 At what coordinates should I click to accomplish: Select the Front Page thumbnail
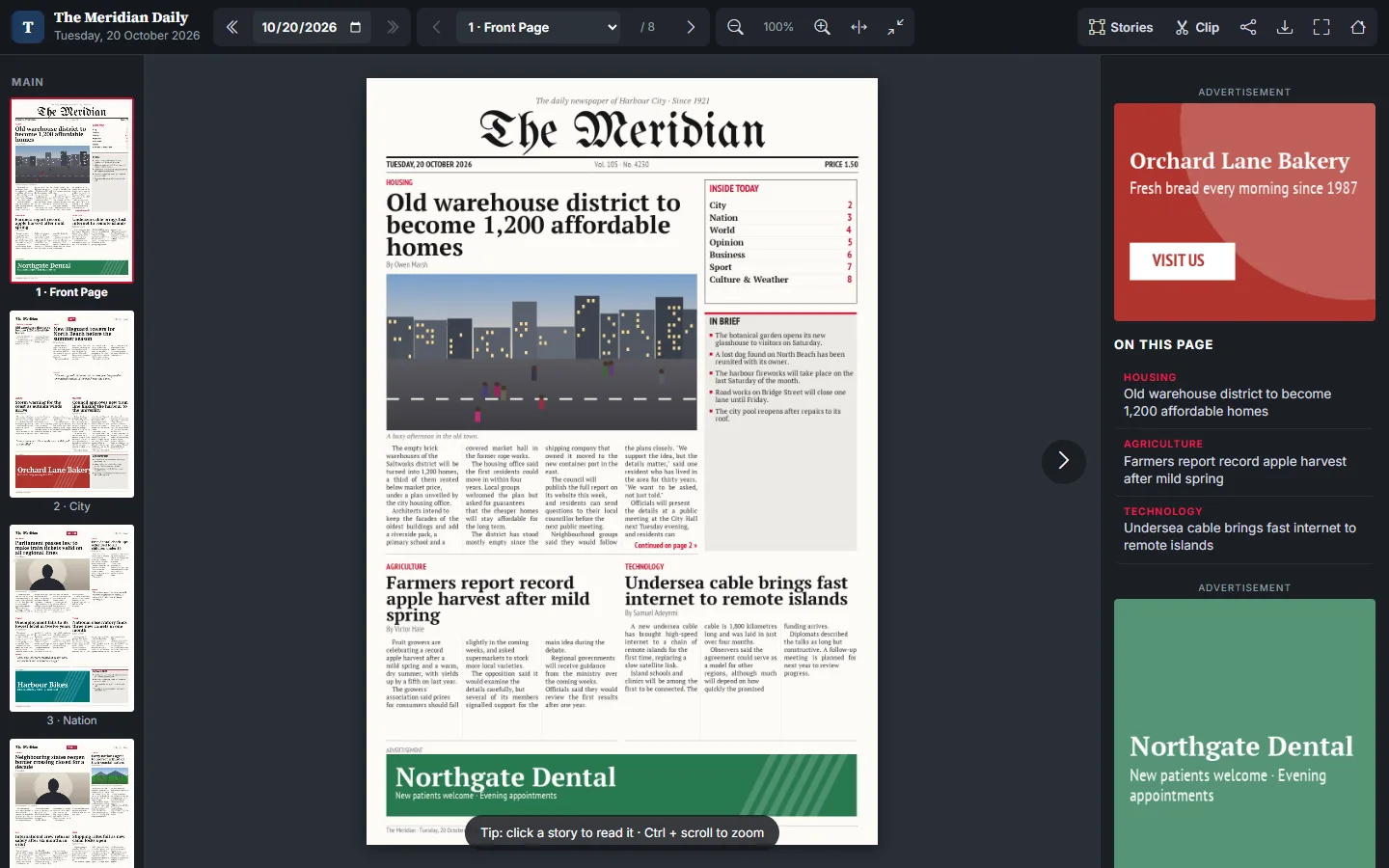71,190
